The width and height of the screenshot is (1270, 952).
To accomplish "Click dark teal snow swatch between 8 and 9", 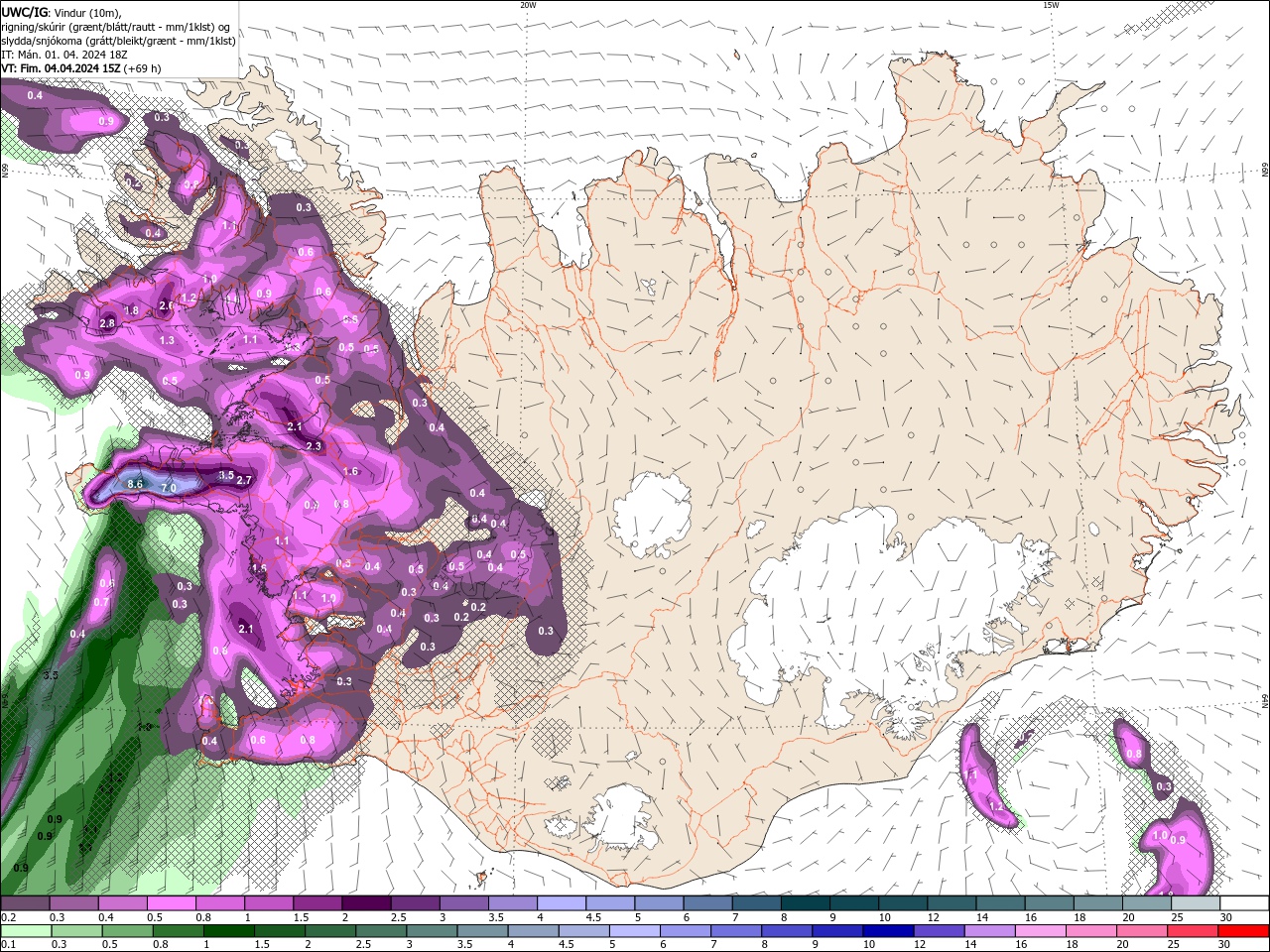I will (x=806, y=903).
